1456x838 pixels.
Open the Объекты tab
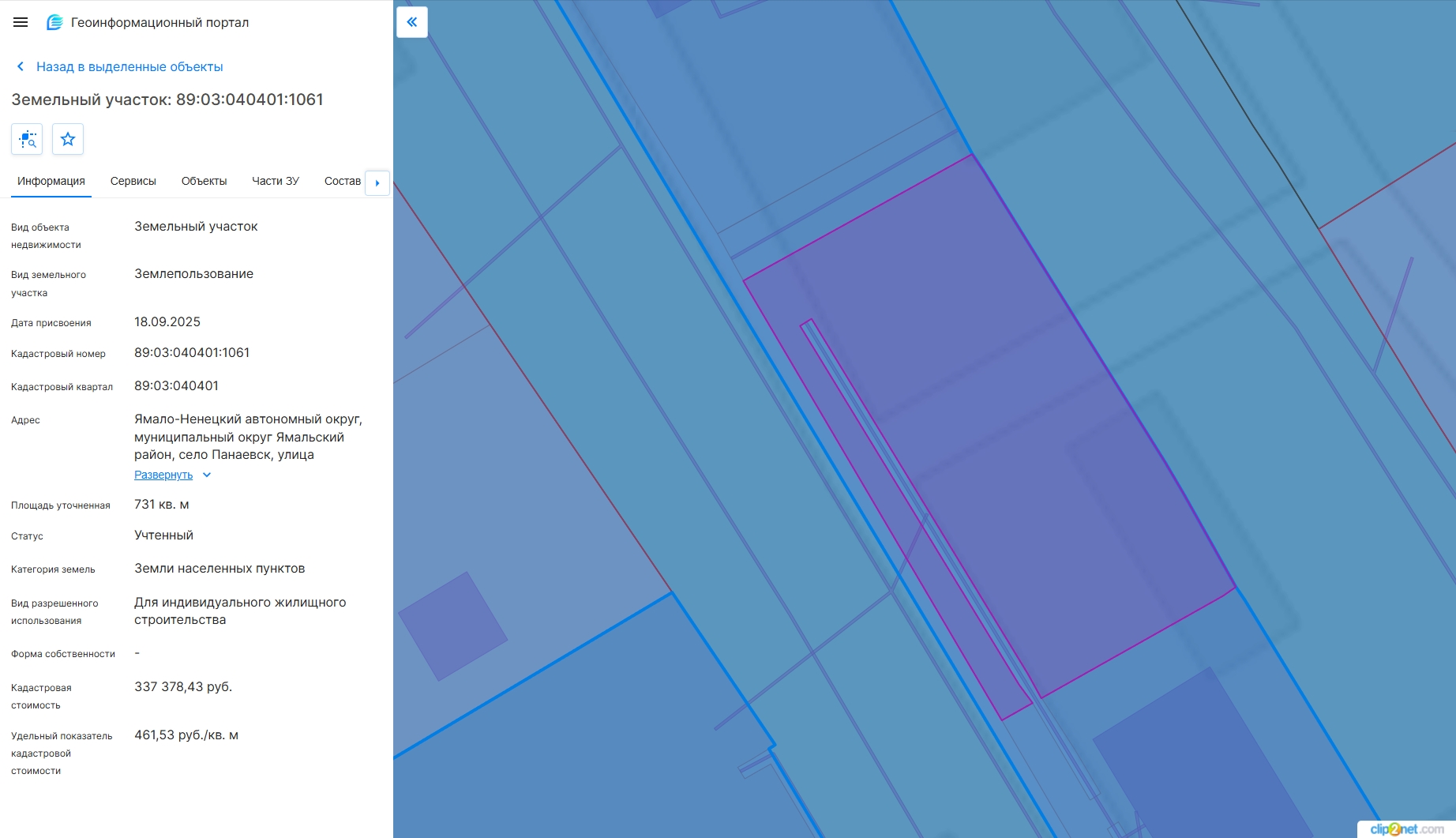(204, 181)
